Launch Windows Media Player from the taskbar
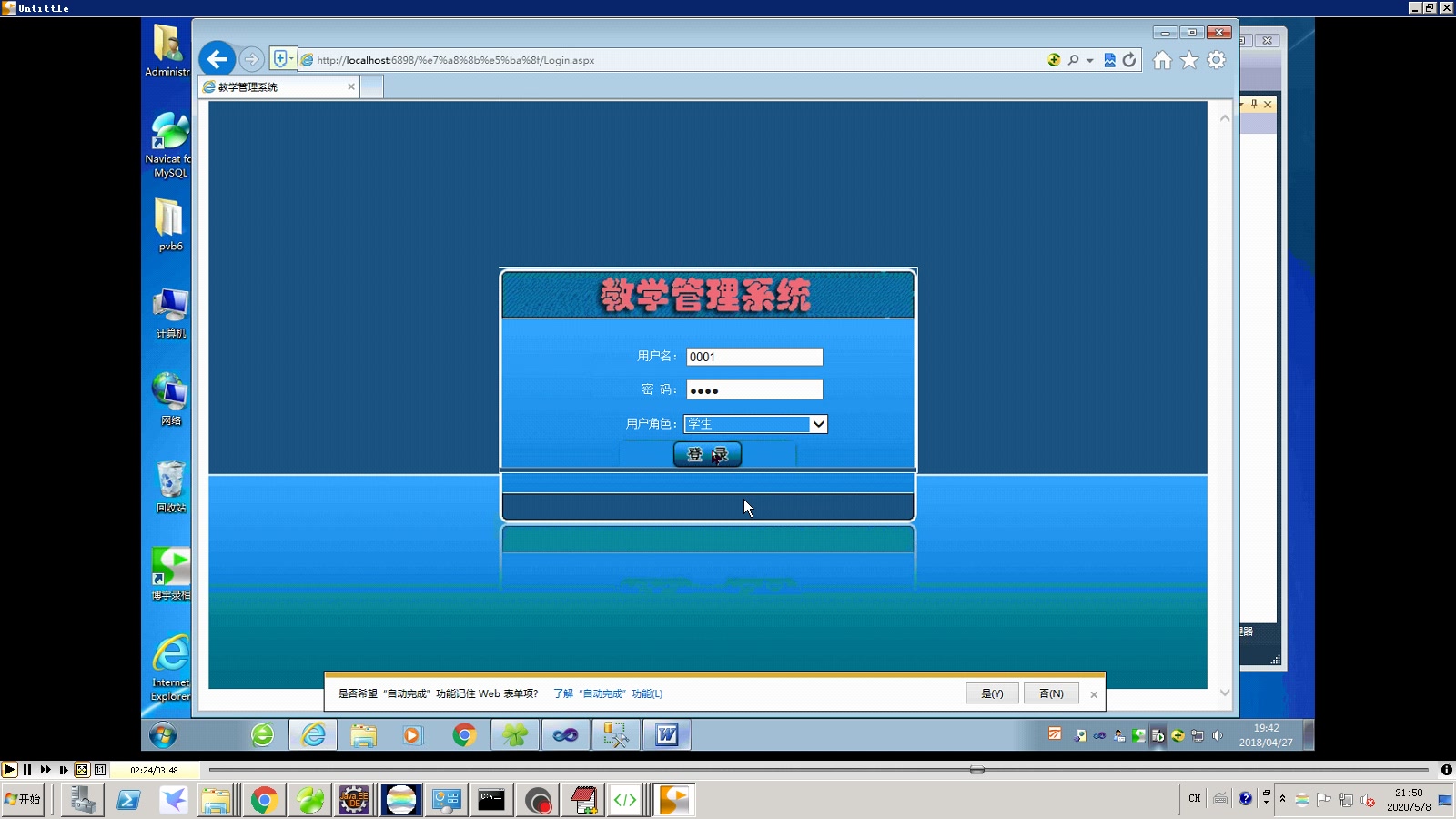This screenshot has height=819, width=1456. [x=413, y=734]
